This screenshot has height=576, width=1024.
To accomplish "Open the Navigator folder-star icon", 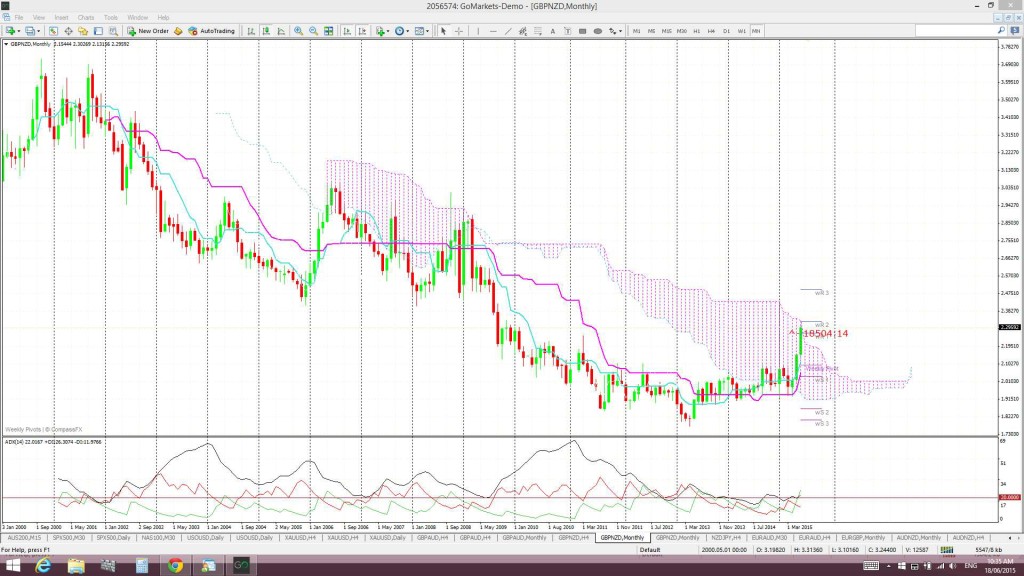I will pyautogui.click(x=83, y=31).
